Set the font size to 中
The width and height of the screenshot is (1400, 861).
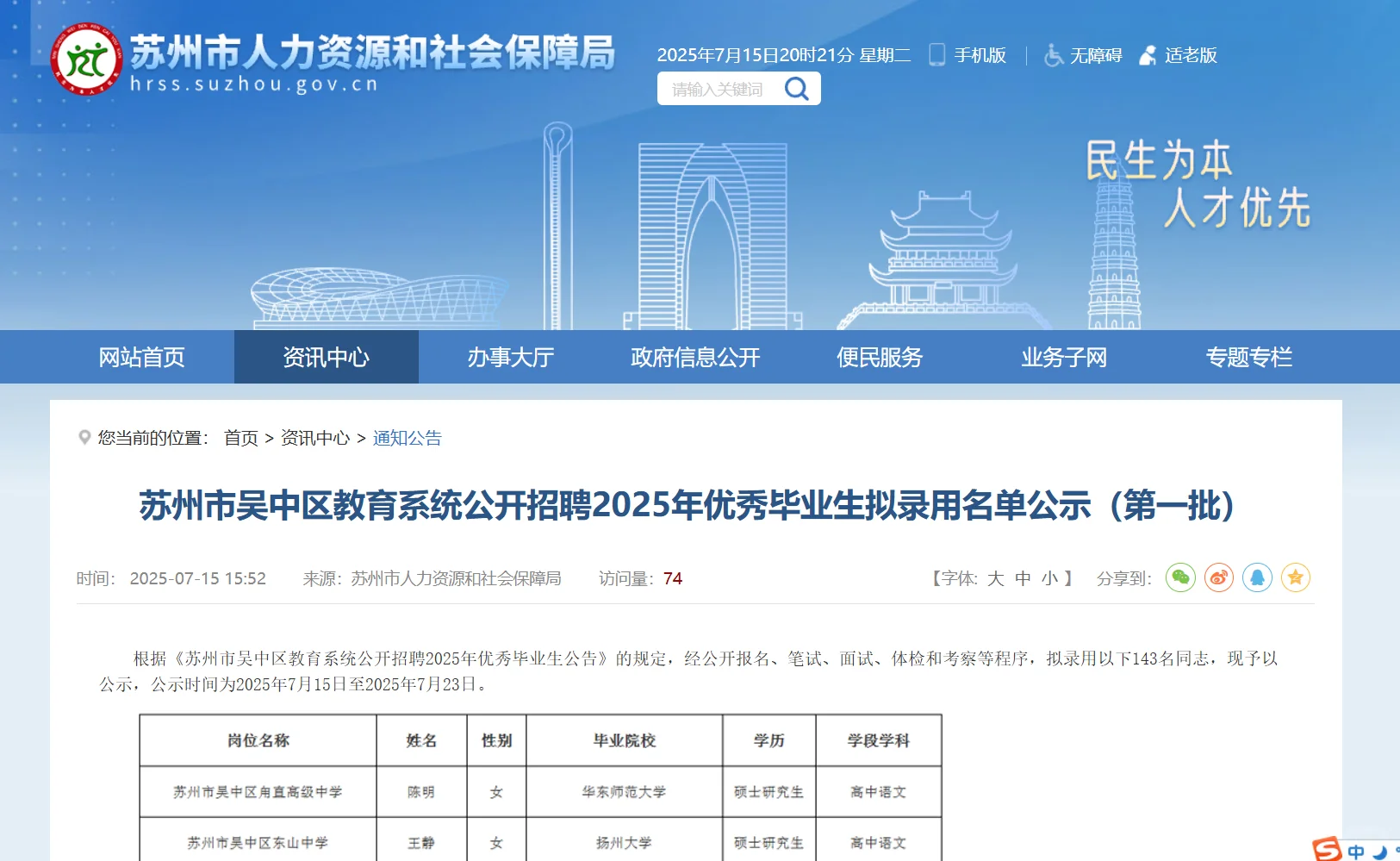pos(1023,578)
